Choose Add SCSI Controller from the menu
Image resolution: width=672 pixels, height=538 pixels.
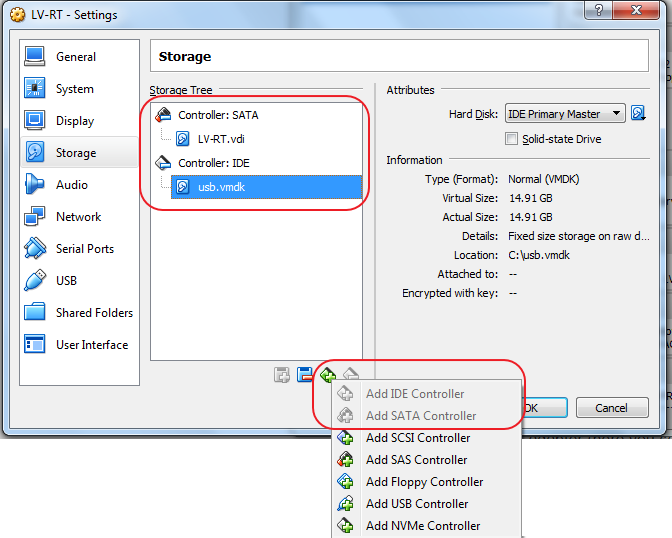417,438
